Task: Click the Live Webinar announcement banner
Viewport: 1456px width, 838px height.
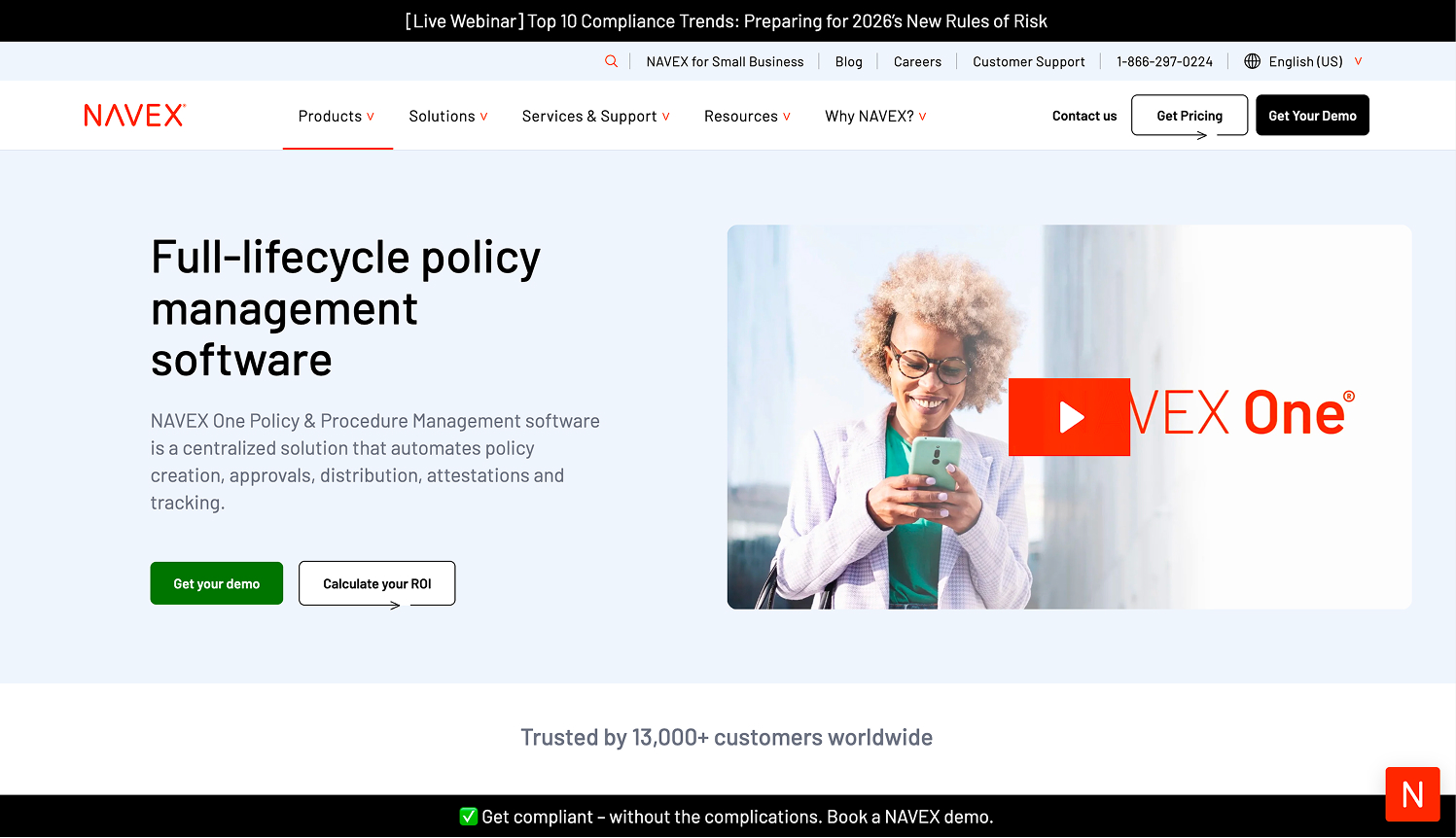Action: (x=728, y=20)
